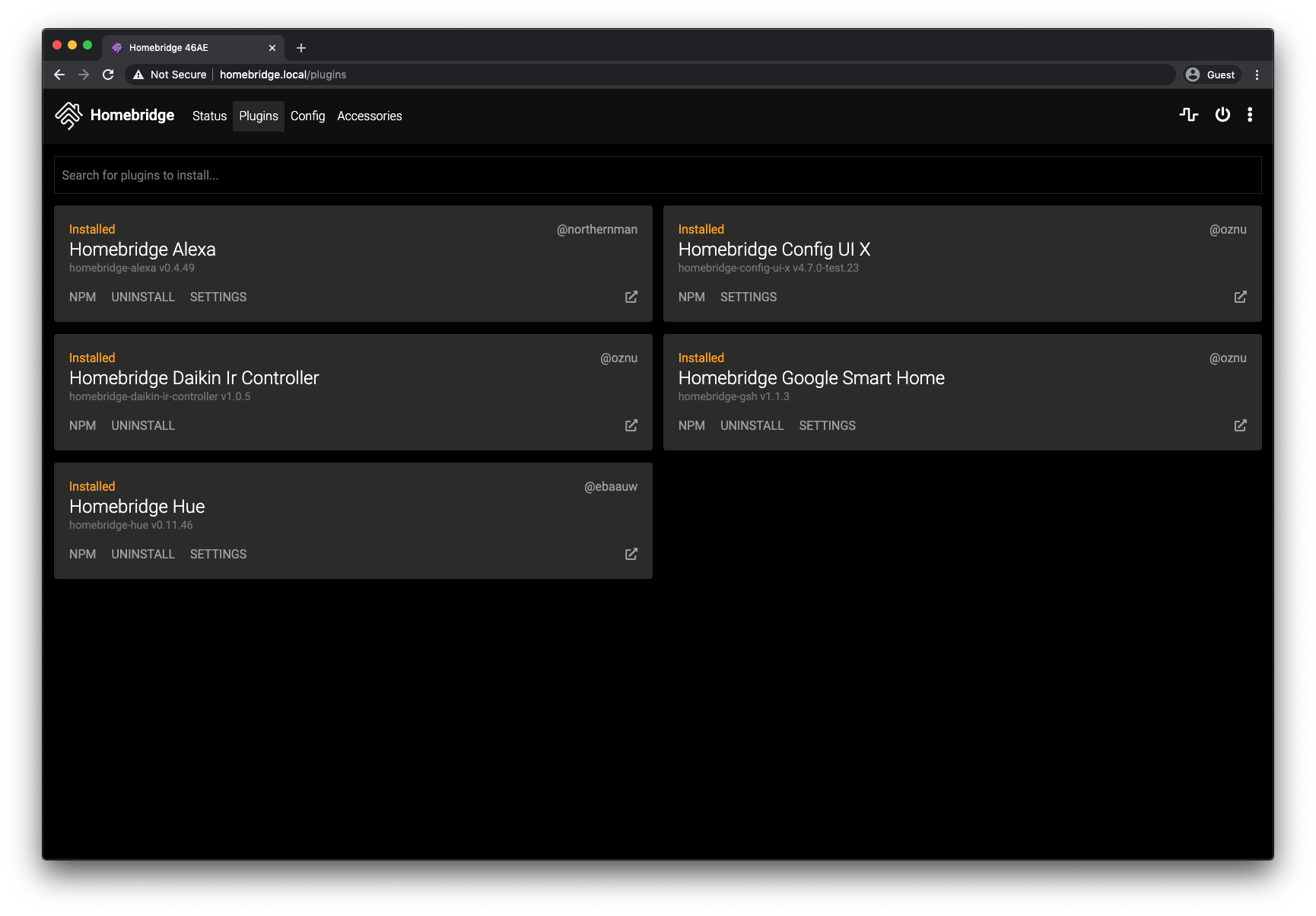
Task: Click the browser address bar URL
Action: click(x=283, y=75)
